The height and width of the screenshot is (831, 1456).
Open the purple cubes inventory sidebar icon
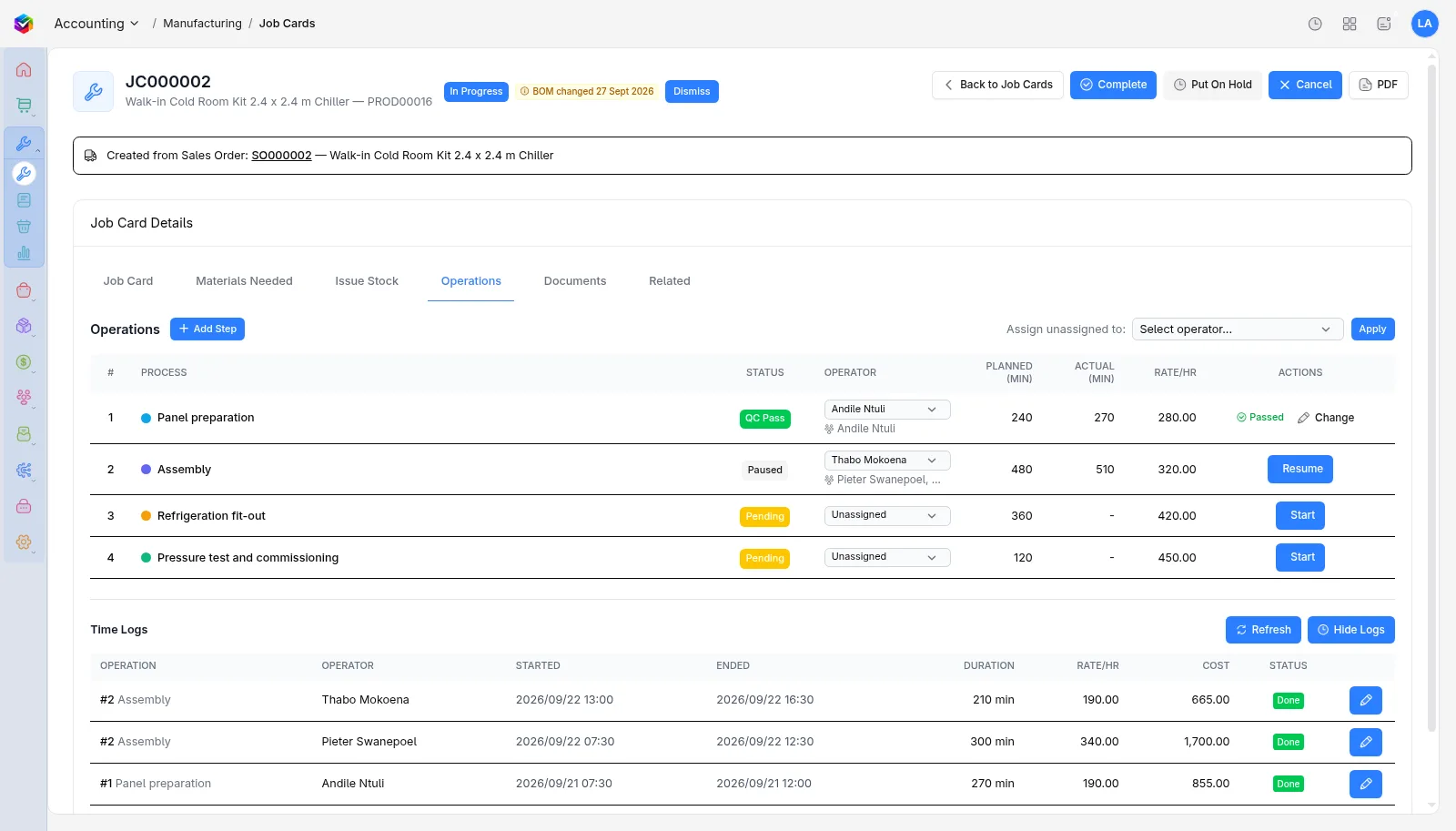click(x=24, y=326)
